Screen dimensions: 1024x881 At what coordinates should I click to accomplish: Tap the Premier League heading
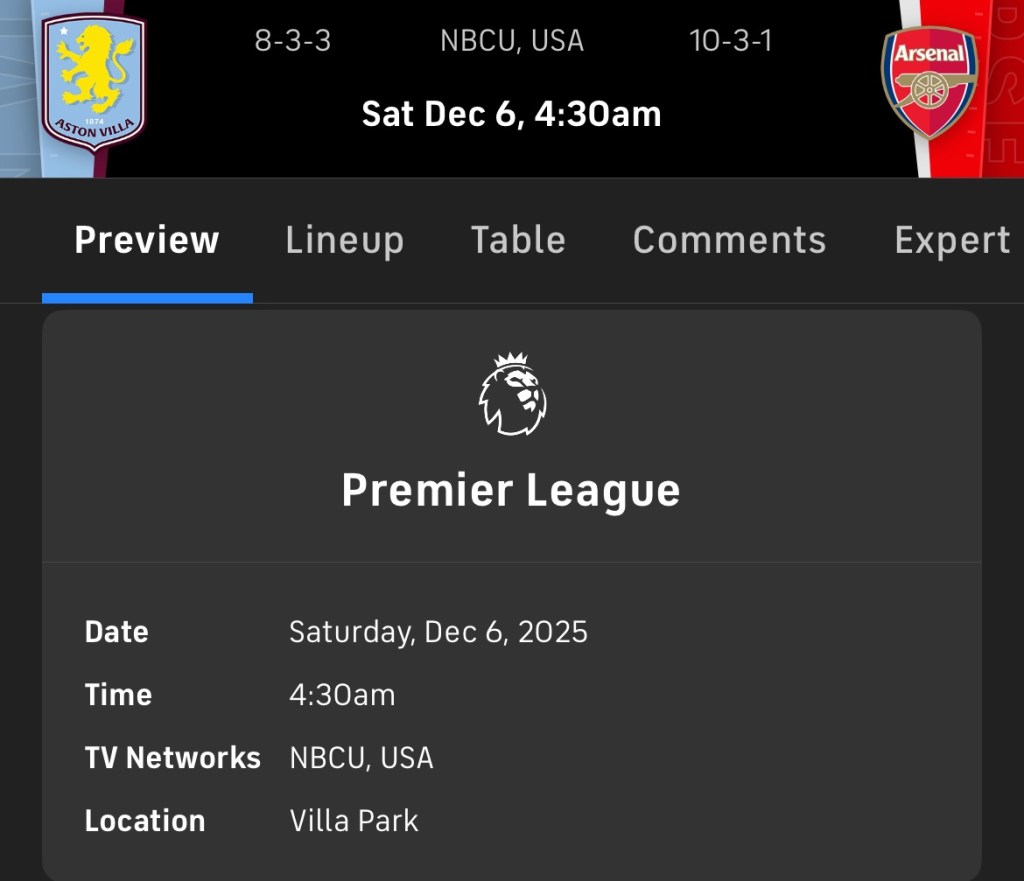(511, 491)
